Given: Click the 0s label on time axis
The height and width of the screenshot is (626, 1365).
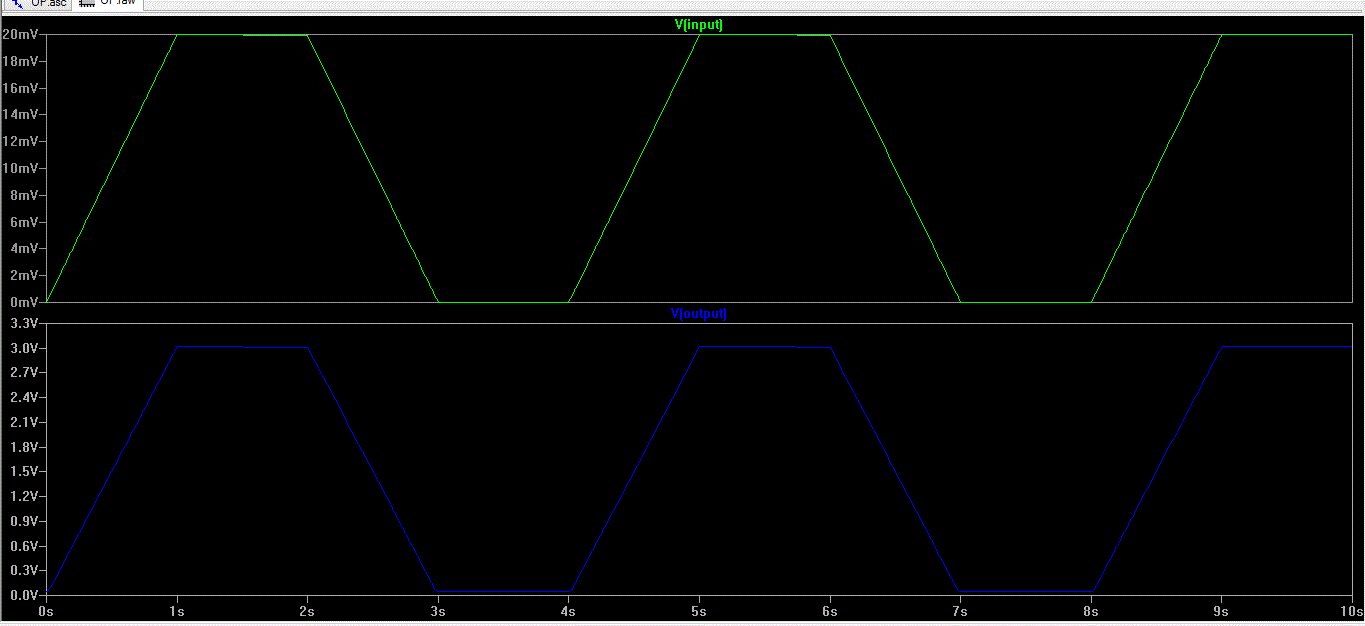Looking at the screenshot, I should click(x=45, y=609).
